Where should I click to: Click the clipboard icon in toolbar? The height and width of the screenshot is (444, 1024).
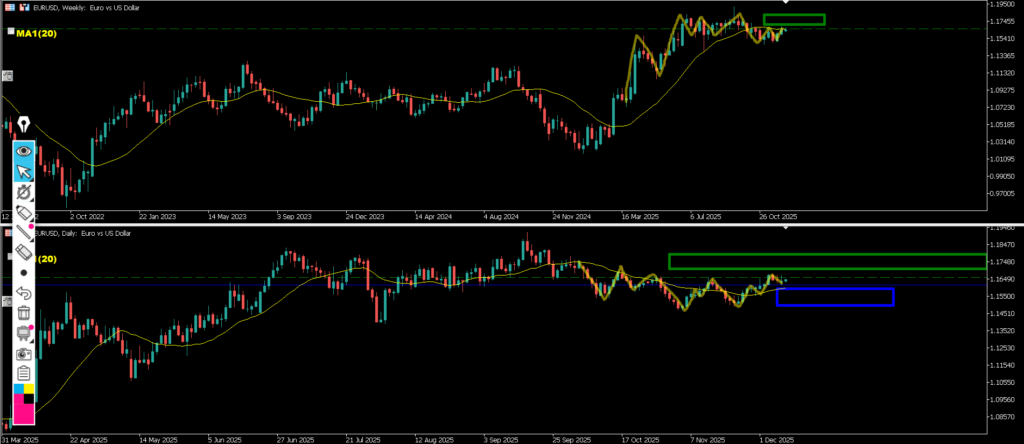(x=23, y=373)
